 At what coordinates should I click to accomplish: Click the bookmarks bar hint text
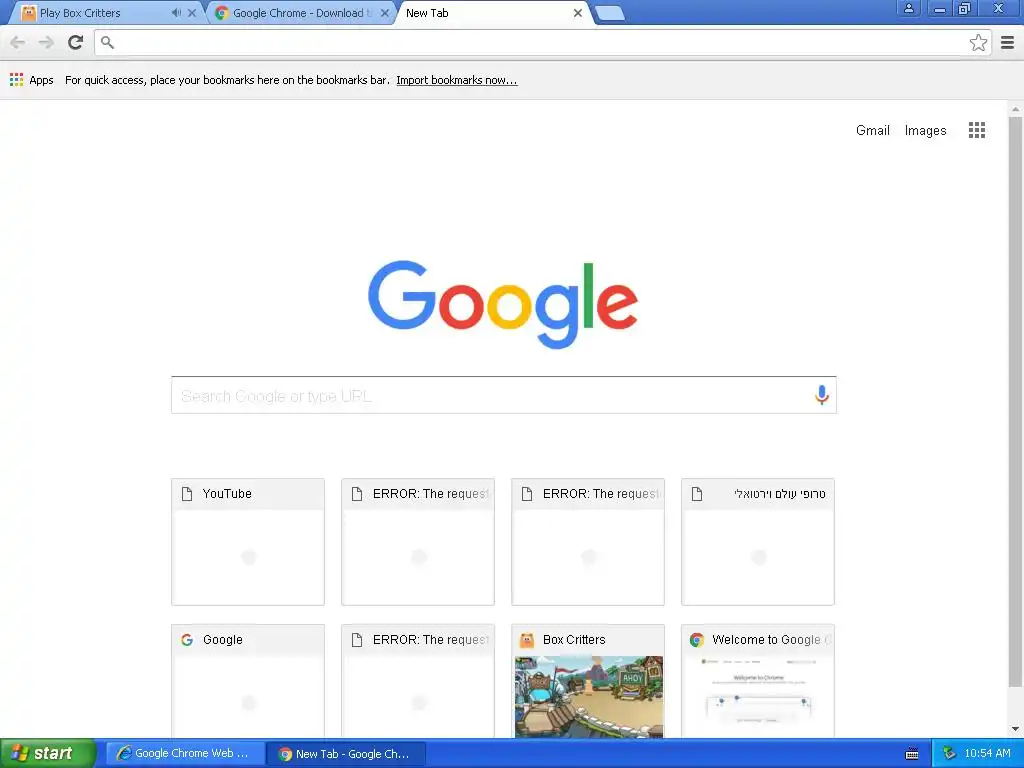pos(227,80)
